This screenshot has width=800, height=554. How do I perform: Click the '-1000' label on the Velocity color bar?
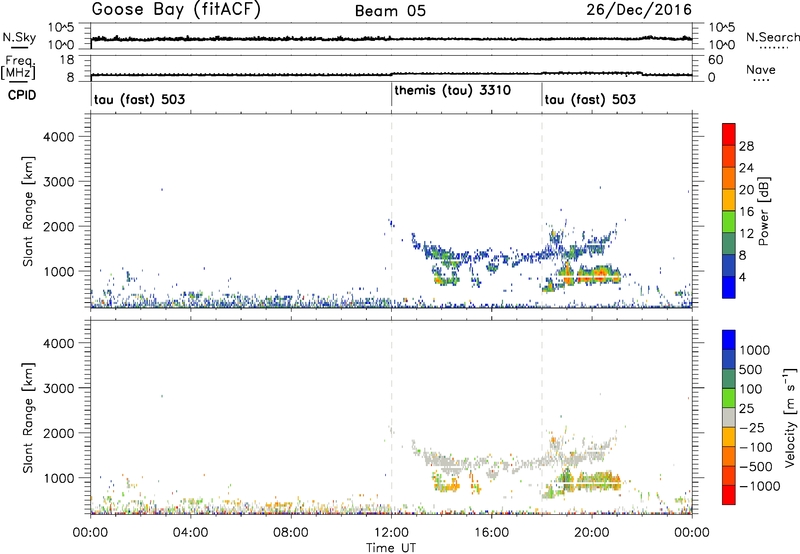pyautogui.click(x=760, y=486)
